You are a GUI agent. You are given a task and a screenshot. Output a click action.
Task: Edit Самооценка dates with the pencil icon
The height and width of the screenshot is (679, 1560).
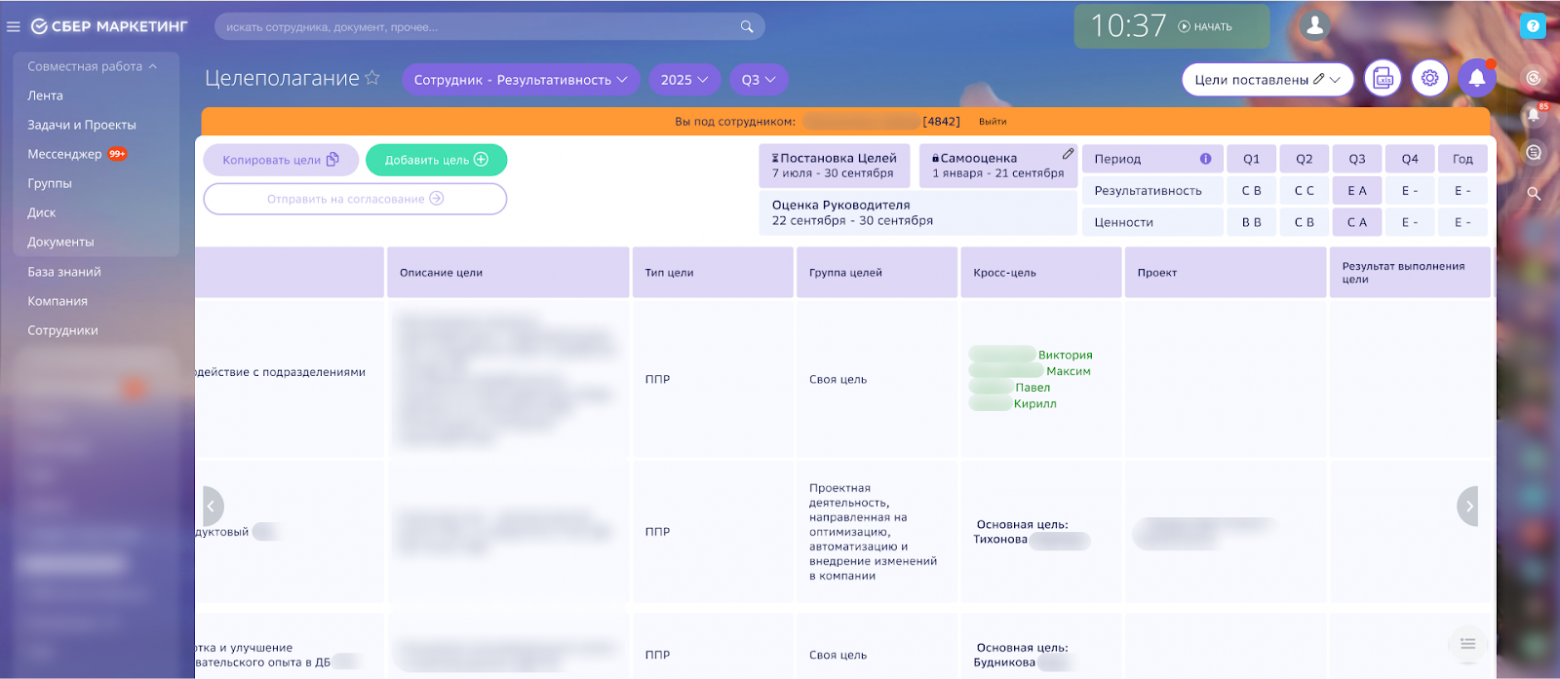(1068, 154)
